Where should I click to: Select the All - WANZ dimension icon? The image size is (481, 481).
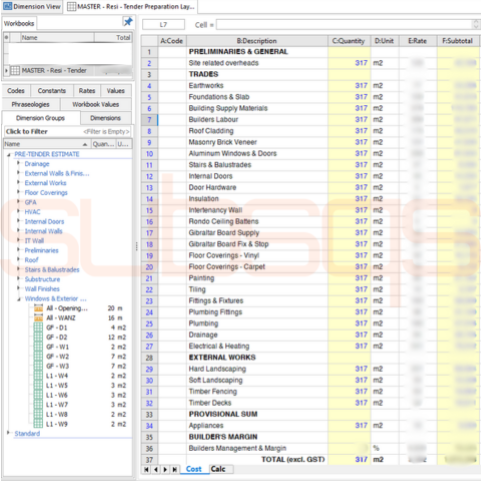[38, 318]
